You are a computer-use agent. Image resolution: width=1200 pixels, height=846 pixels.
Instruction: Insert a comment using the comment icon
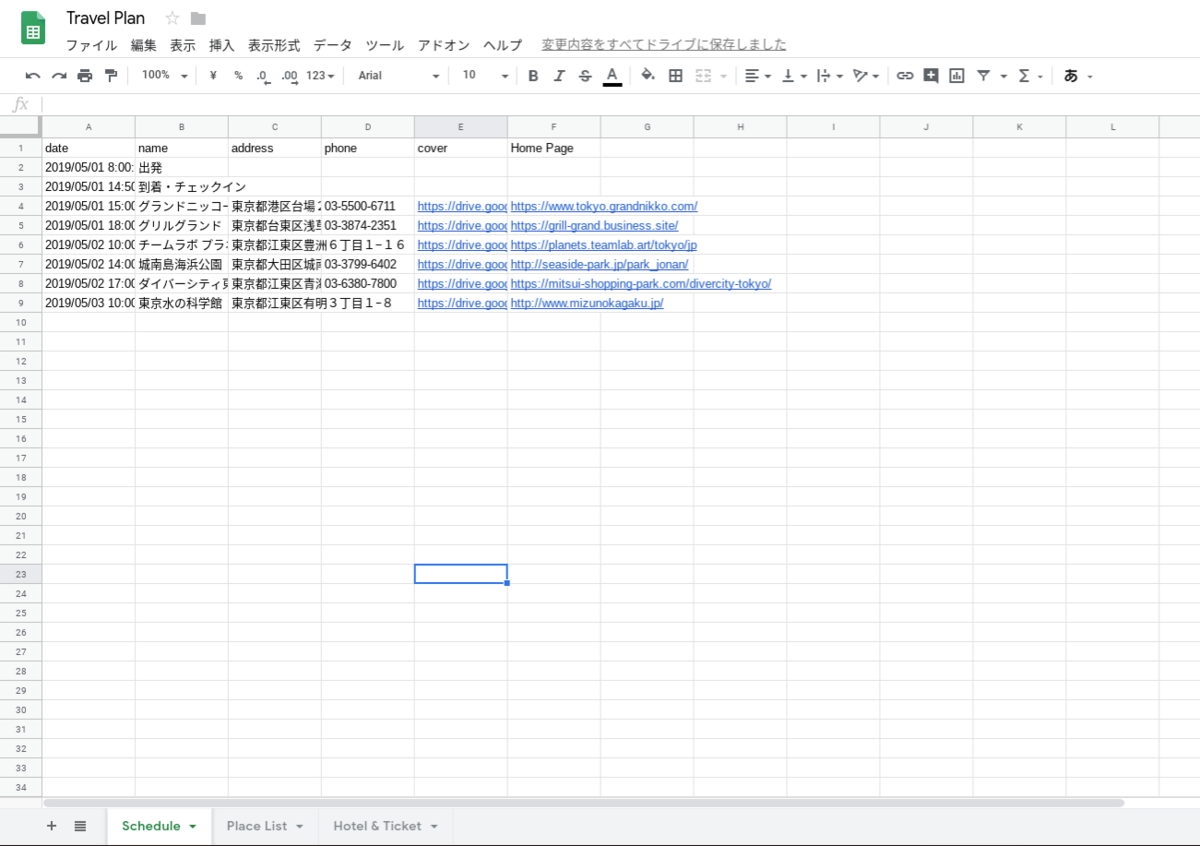(x=931, y=75)
